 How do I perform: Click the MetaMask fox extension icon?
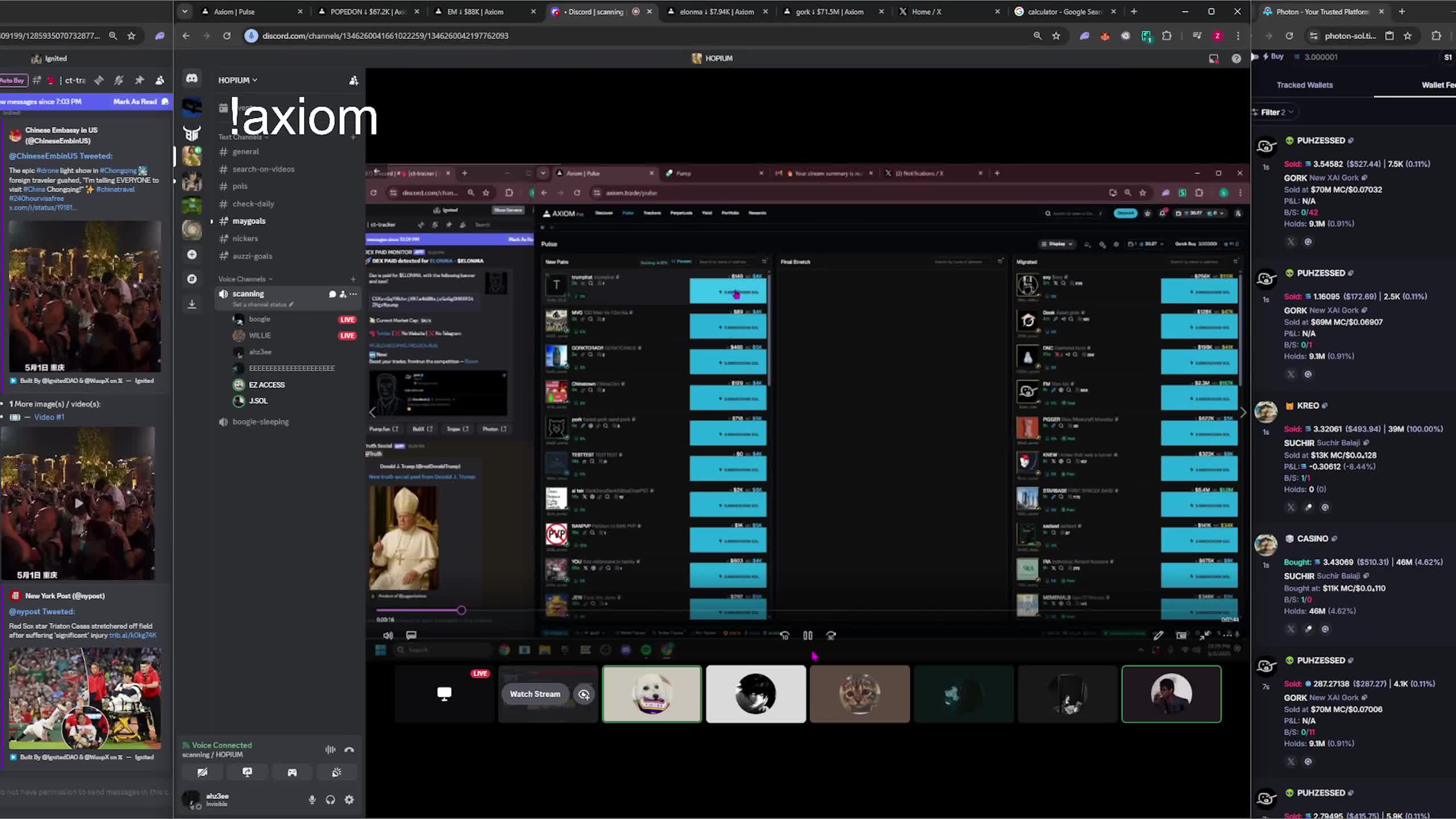(x=1105, y=36)
